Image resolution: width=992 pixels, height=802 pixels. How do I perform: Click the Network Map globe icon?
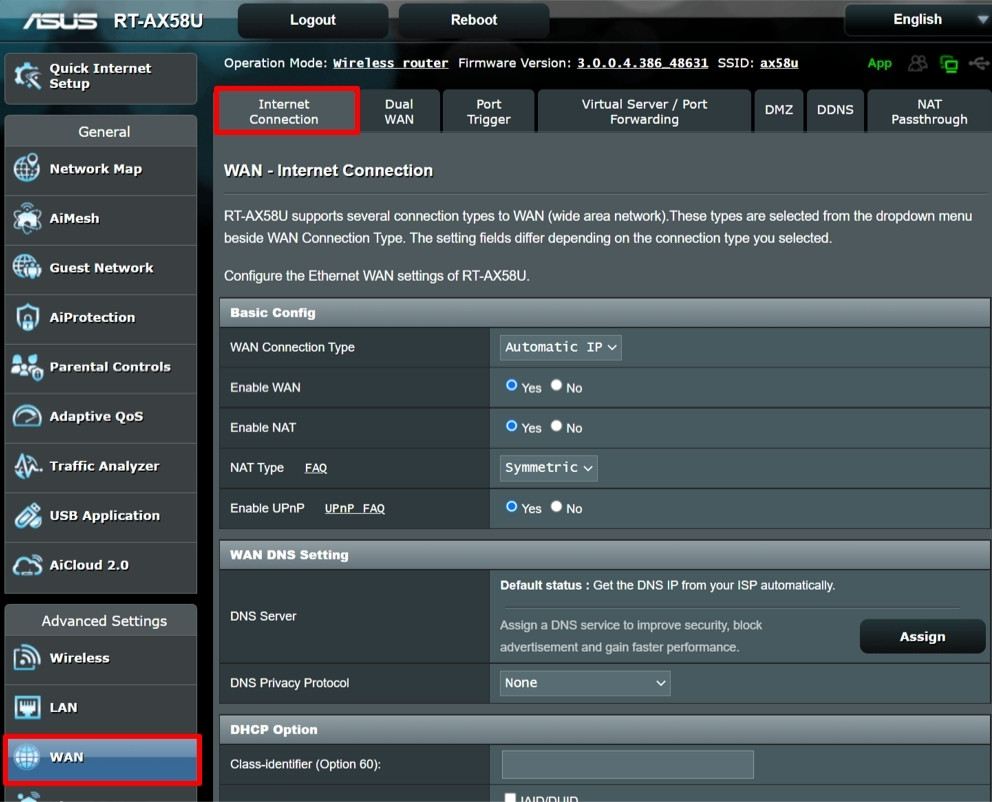27,169
